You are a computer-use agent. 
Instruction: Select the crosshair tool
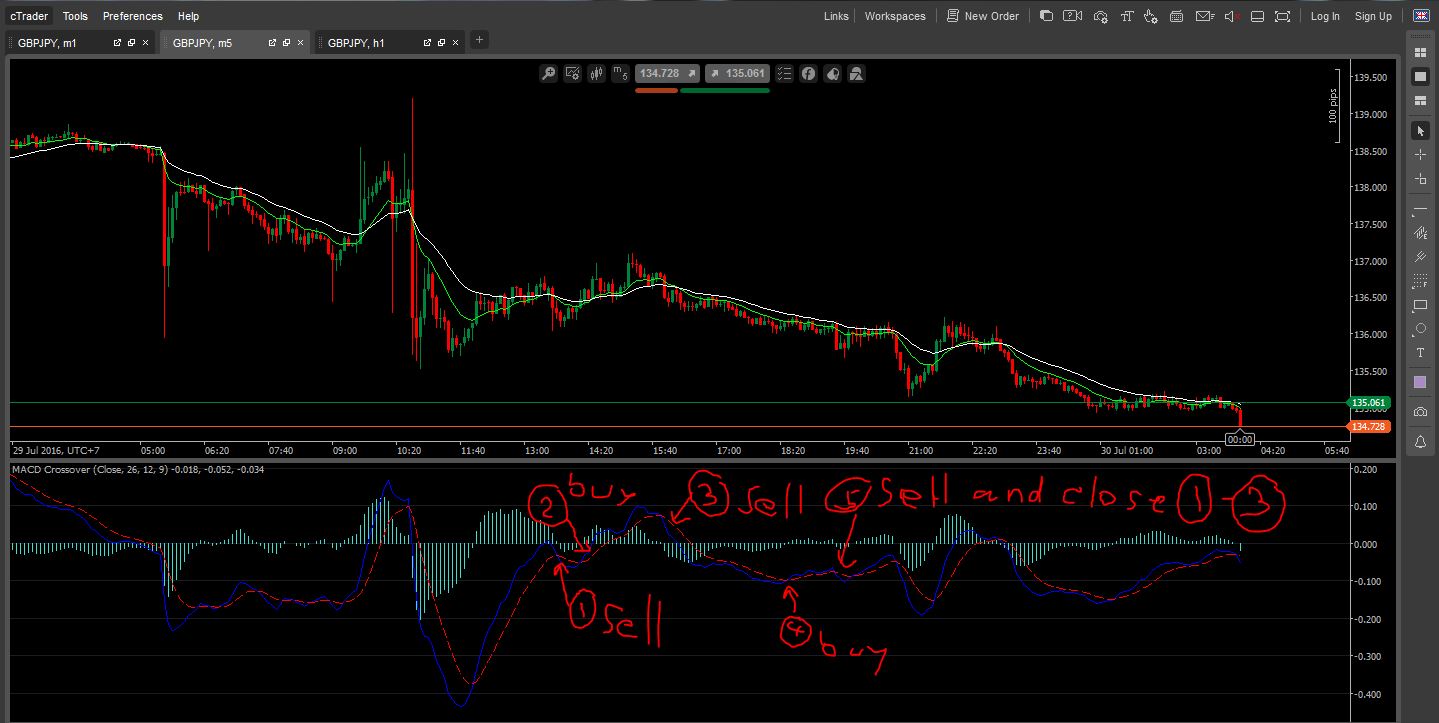pos(1420,155)
